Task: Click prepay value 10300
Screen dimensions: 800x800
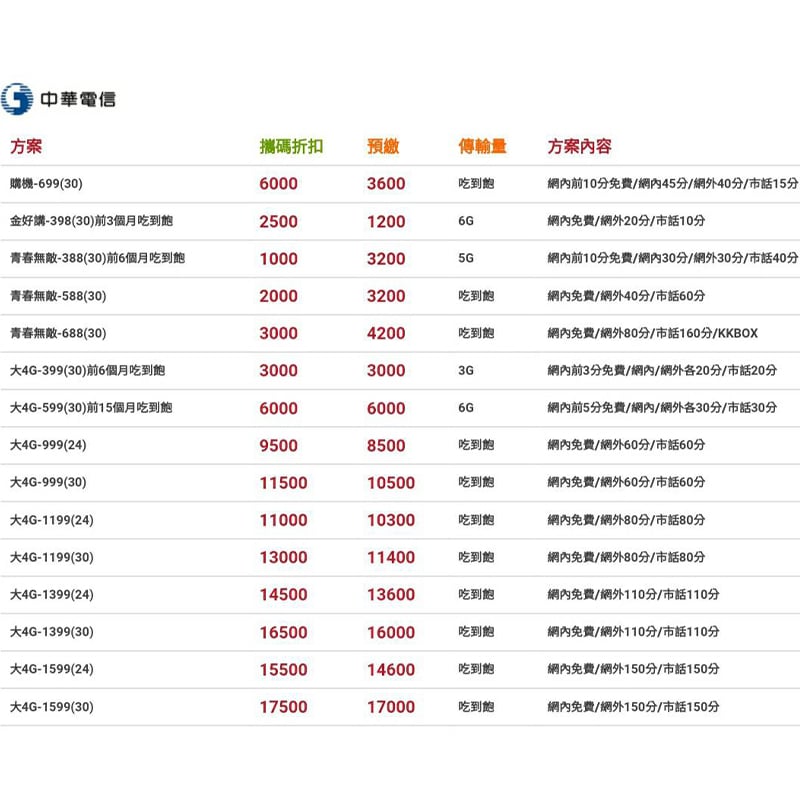Action: 391,520
